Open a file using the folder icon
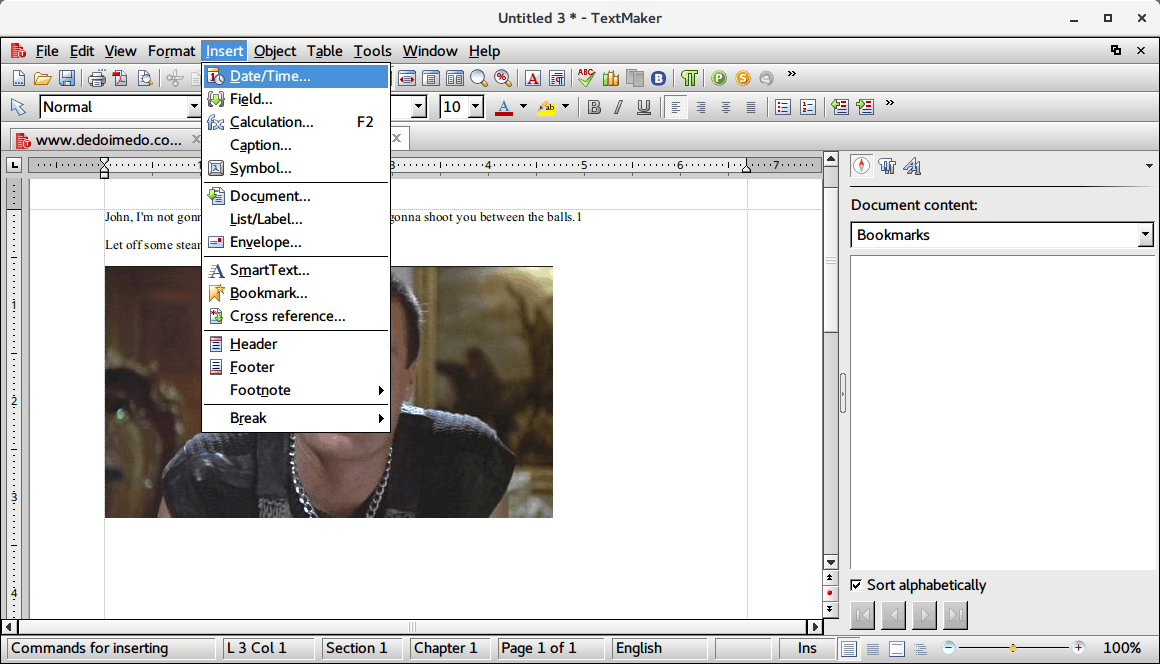Screen dimensions: 1160x664 (x=42, y=78)
